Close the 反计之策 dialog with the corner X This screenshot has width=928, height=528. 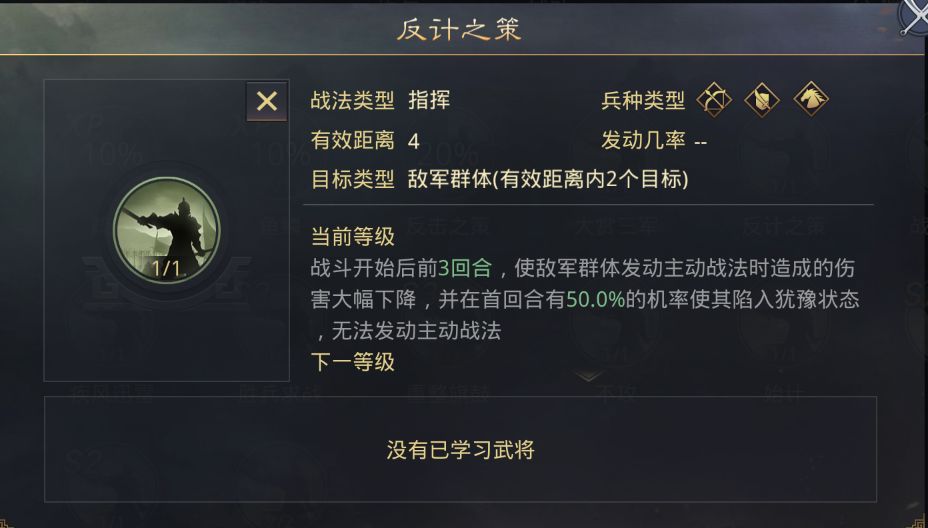(913, 16)
